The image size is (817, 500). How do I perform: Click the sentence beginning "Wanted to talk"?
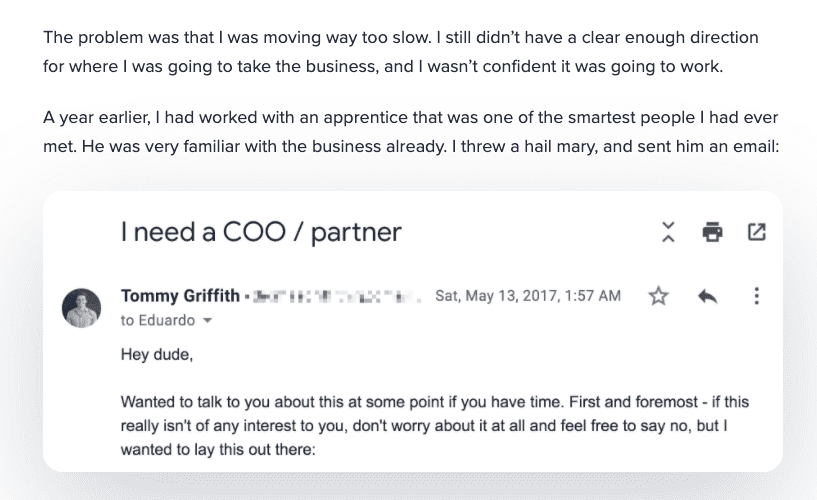pos(342,402)
